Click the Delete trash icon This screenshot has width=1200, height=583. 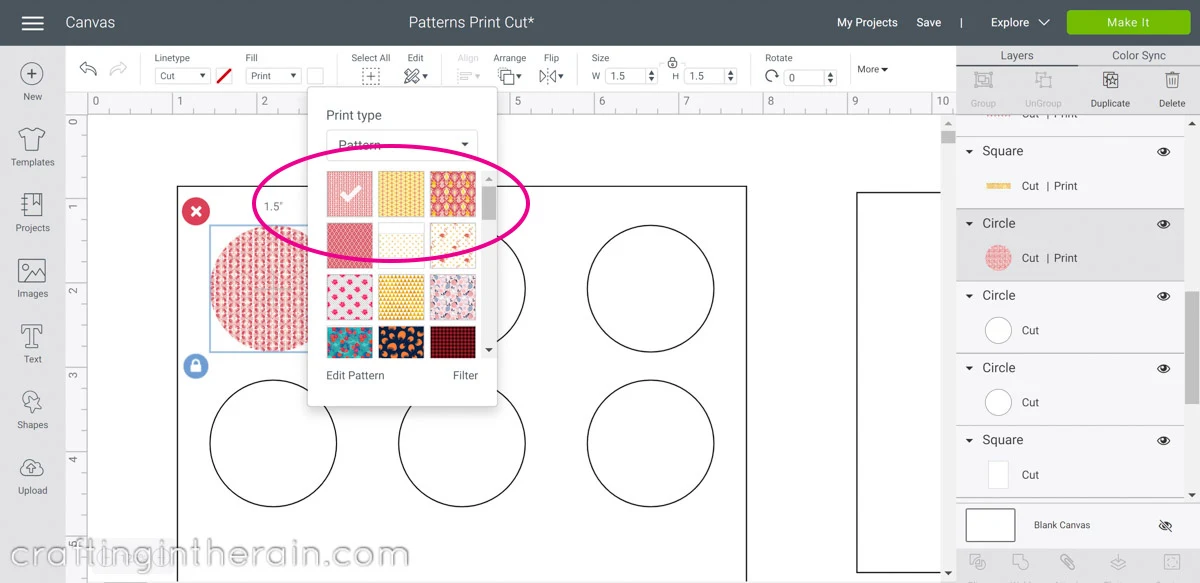[x=1172, y=80]
